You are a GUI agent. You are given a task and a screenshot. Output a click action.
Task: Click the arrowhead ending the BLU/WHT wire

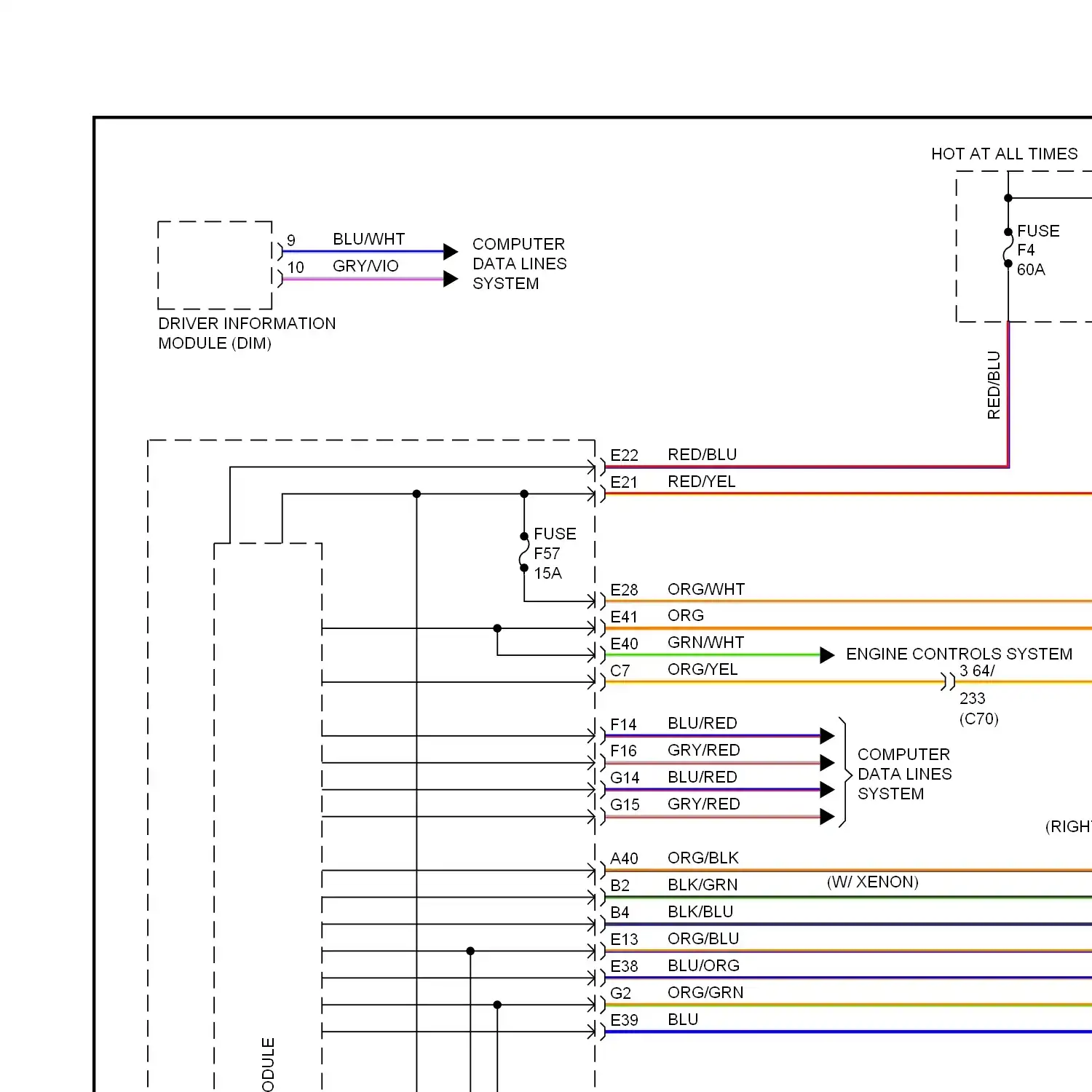(x=451, y=252)
